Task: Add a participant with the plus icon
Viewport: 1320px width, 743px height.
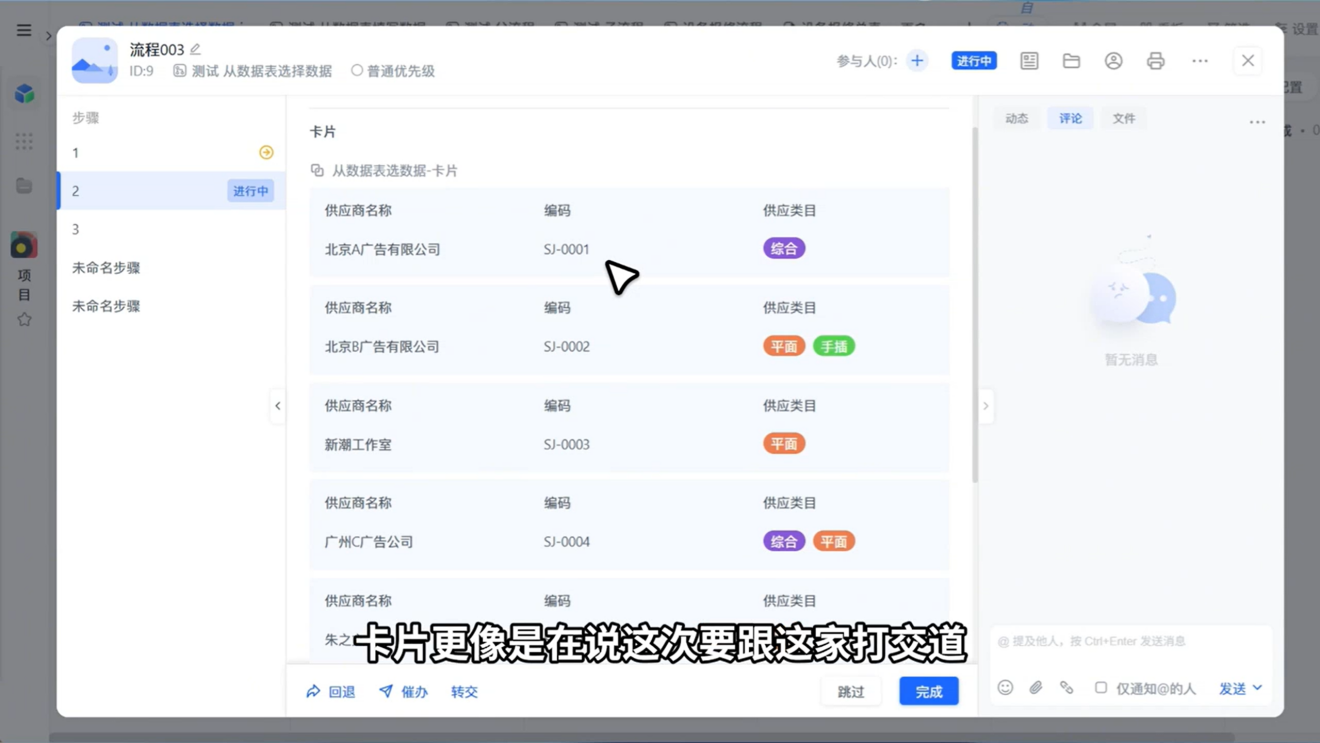Action: click(x=917, y=61)
